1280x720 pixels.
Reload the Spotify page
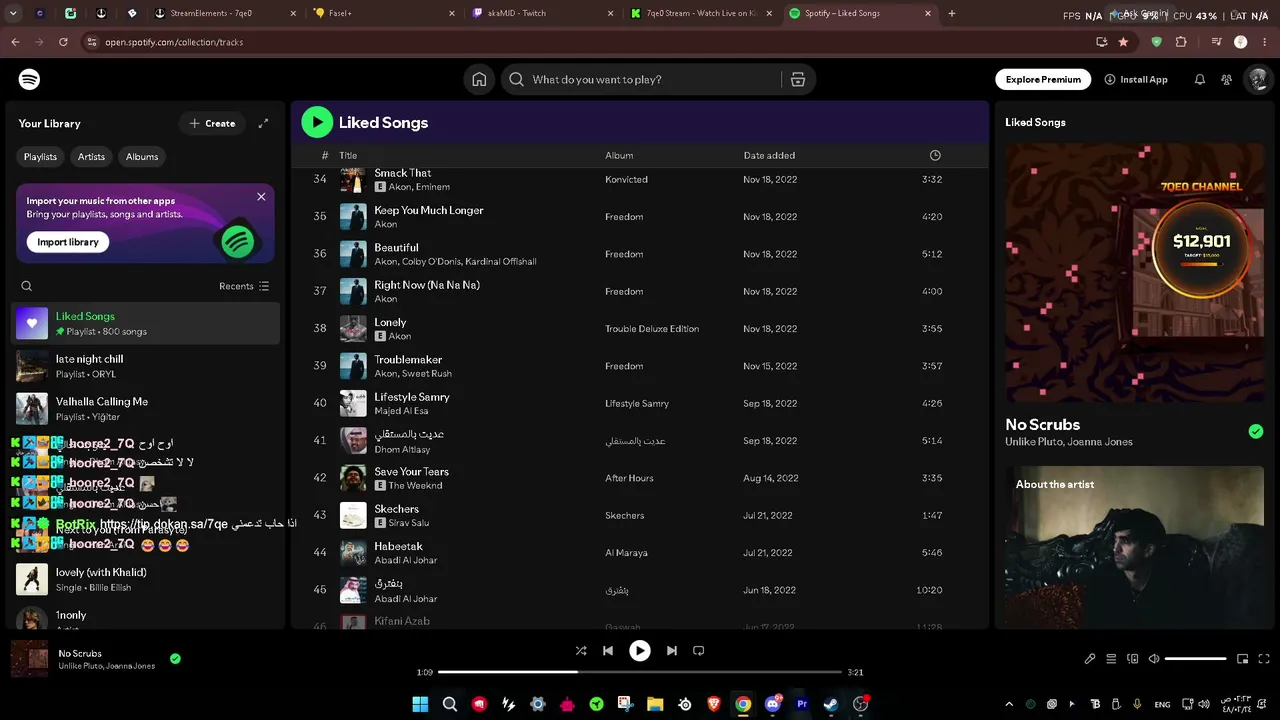pyautogui.click(x=63, y=42)
